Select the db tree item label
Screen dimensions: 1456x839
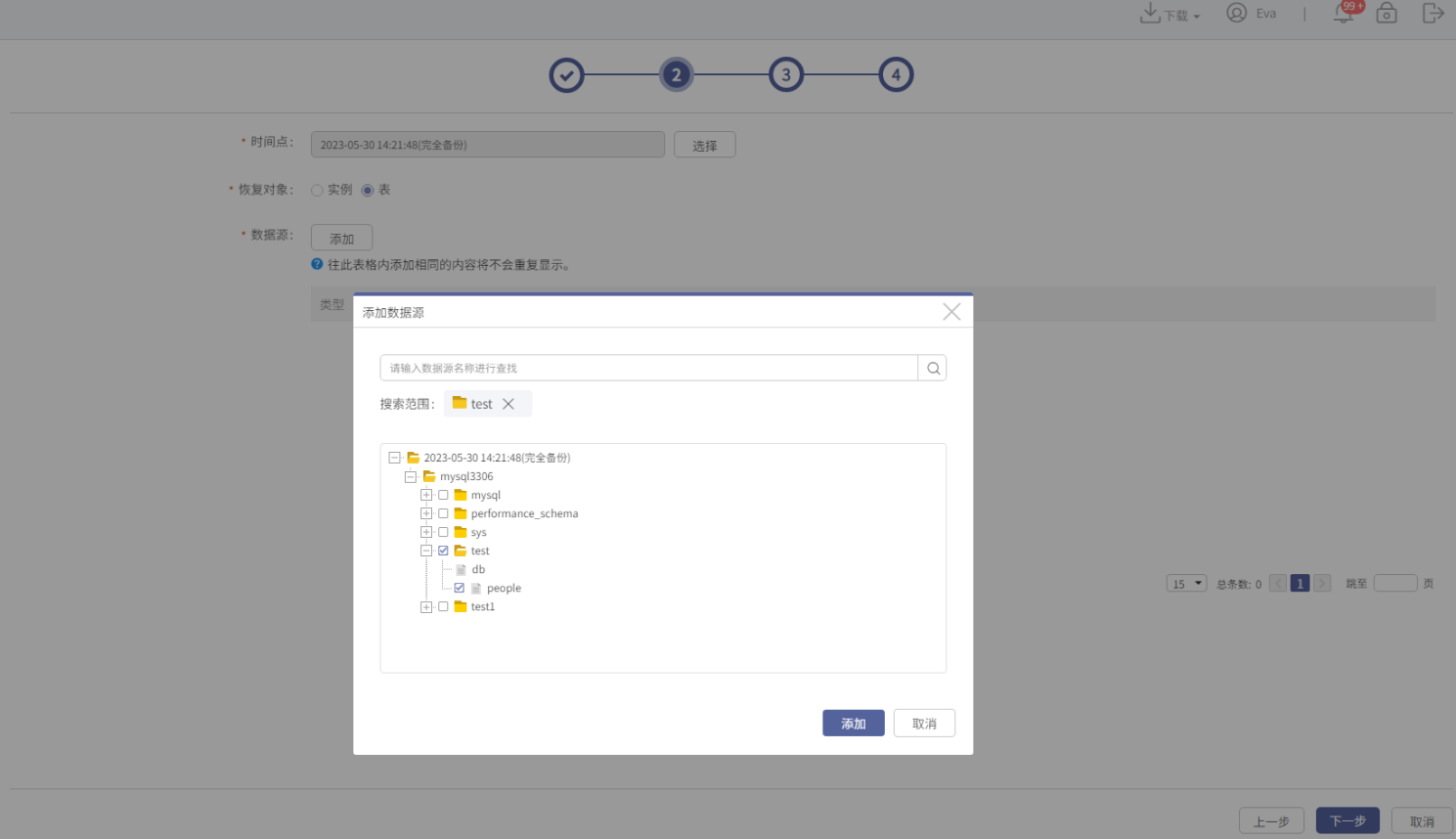pyautogui.click(x=478, y=569)
